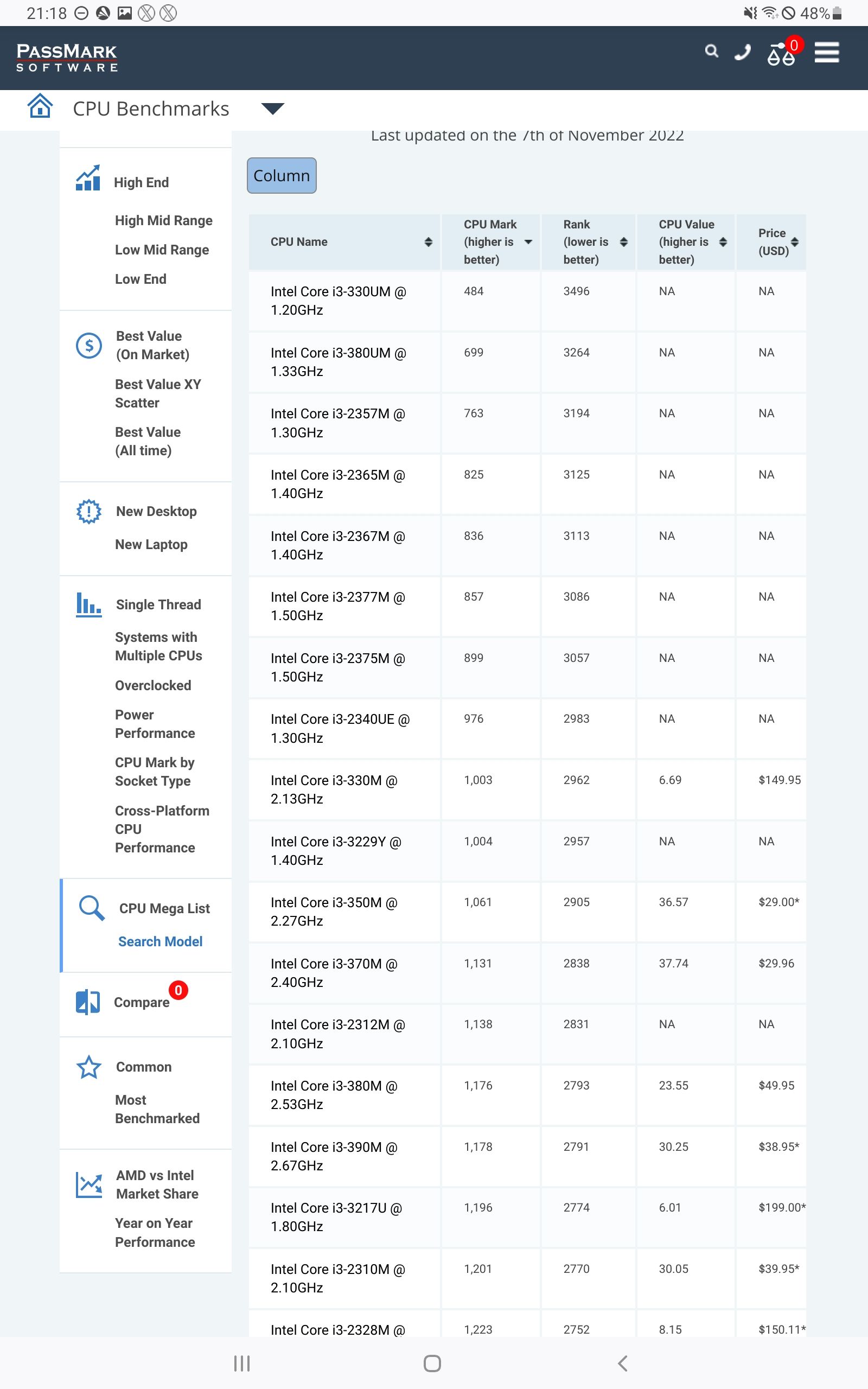
Task: Open Best Value (All time) link
Action: 148,441
